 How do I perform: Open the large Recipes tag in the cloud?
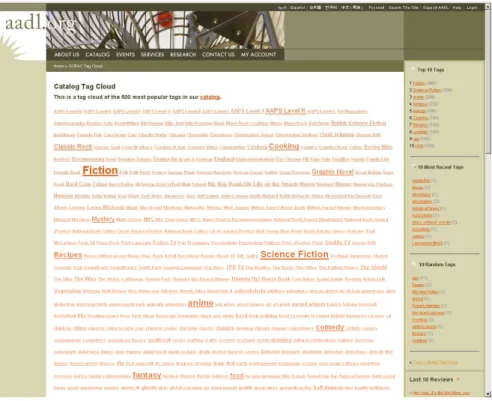(68, 255)
